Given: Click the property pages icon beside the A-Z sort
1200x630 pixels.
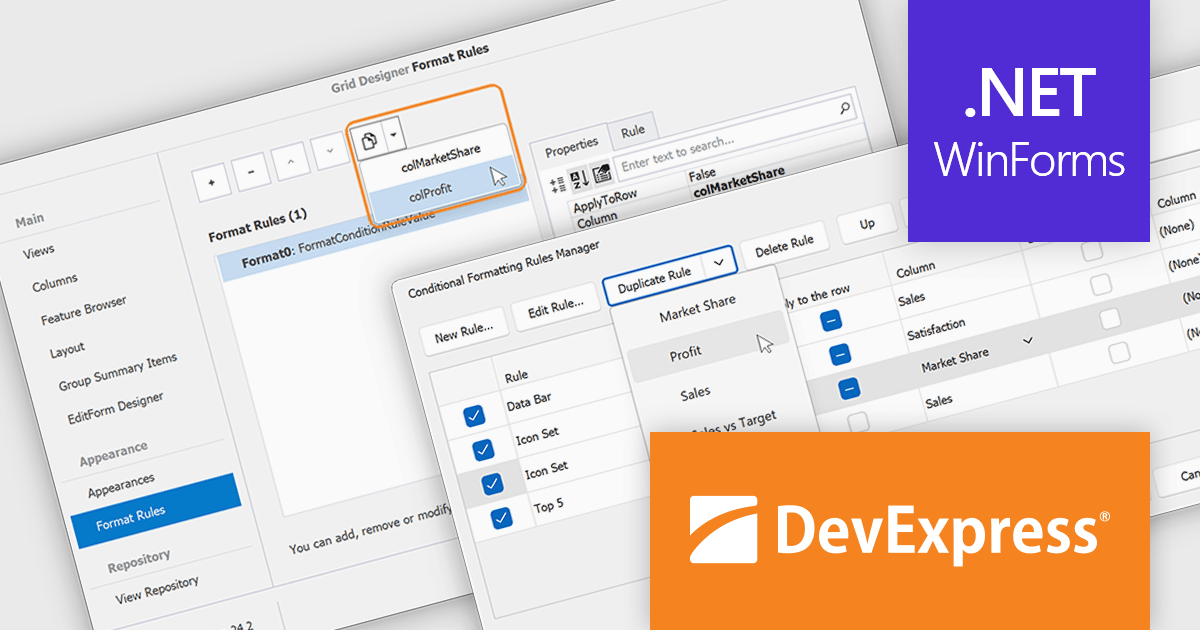Looking at the screenshot, I should click(x=602, y=173).
